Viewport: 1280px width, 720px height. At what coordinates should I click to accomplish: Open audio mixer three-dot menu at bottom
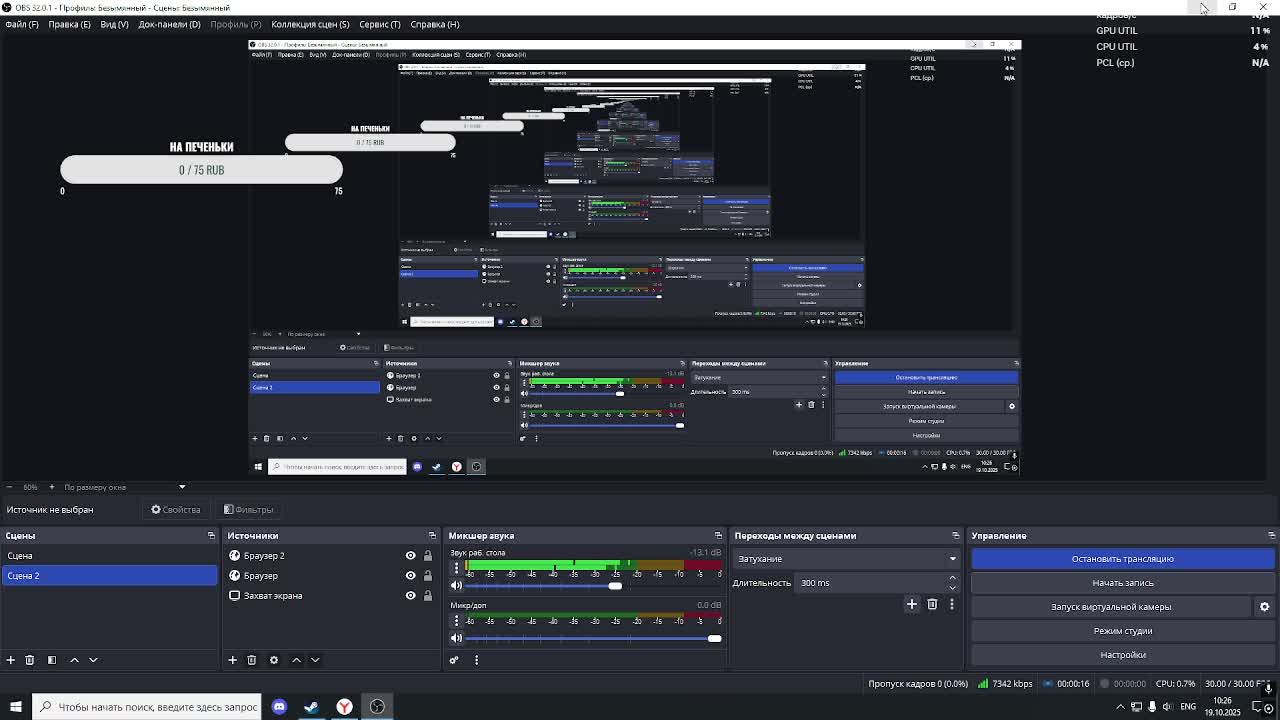pos(476,660)
